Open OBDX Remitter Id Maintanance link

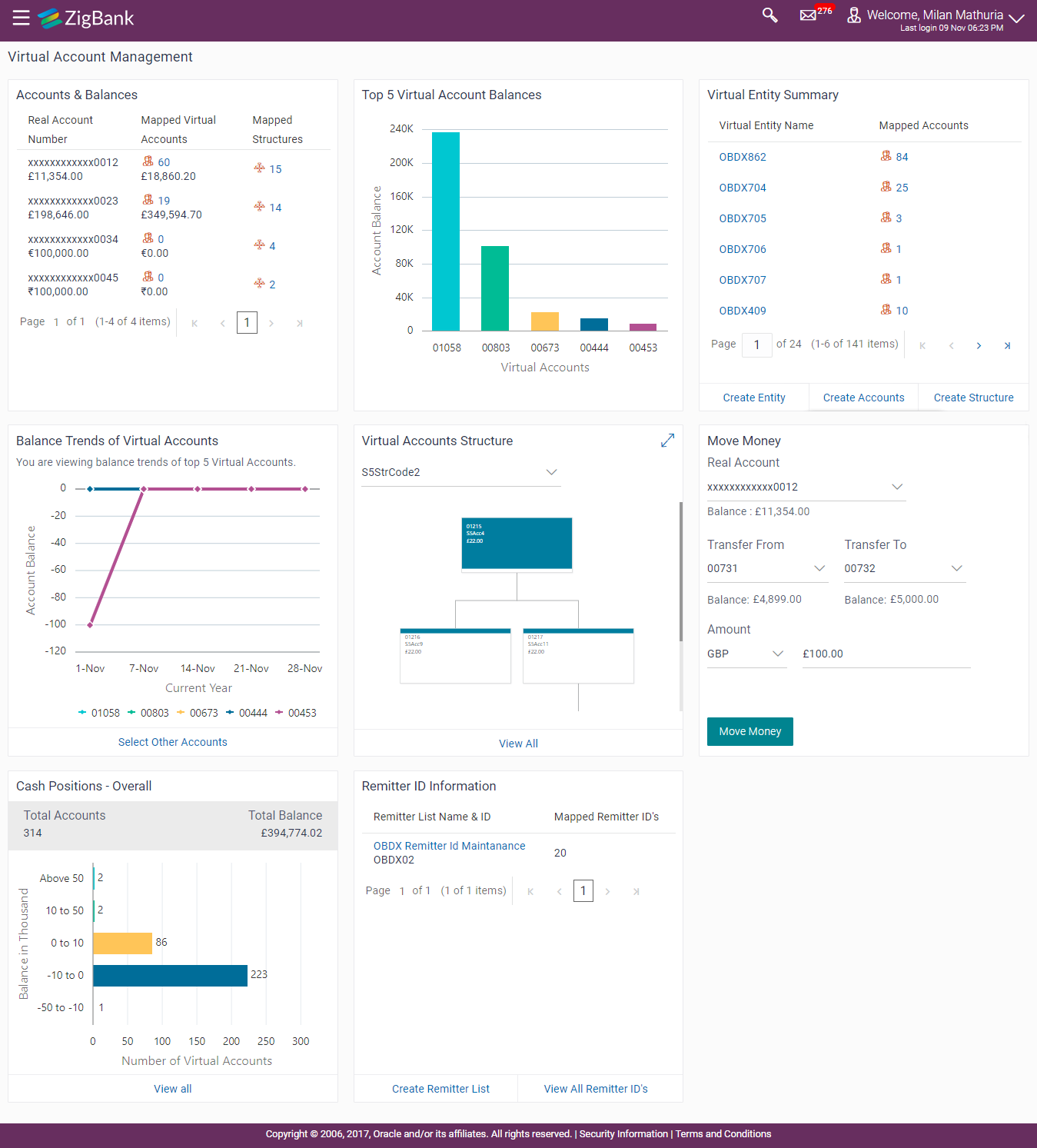click(449, 846)
